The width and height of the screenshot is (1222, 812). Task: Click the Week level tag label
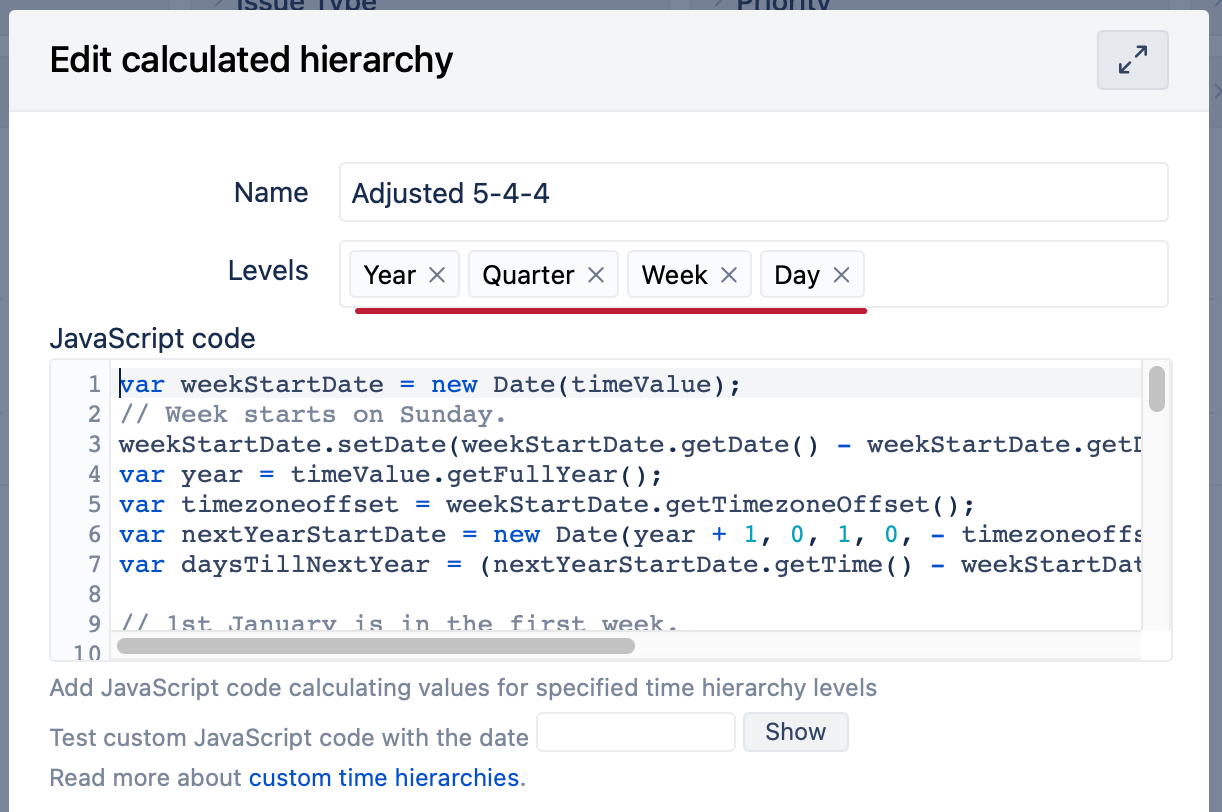[675, 275]
